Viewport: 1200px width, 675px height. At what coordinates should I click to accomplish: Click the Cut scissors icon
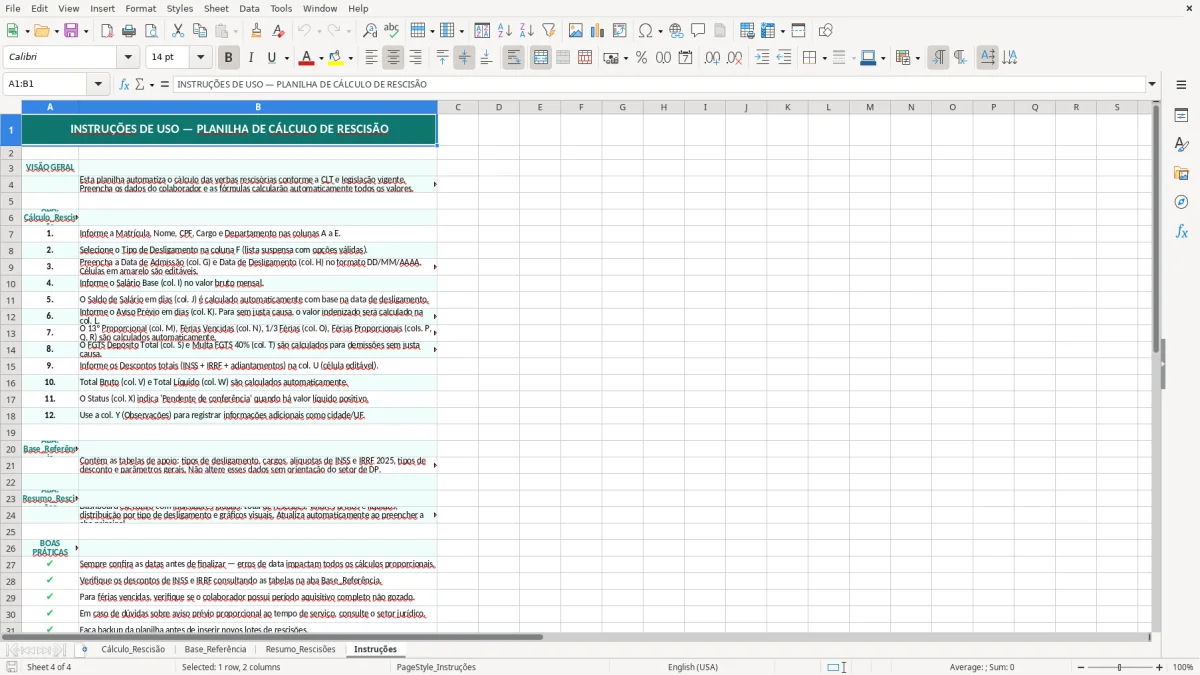coord(178,31)
